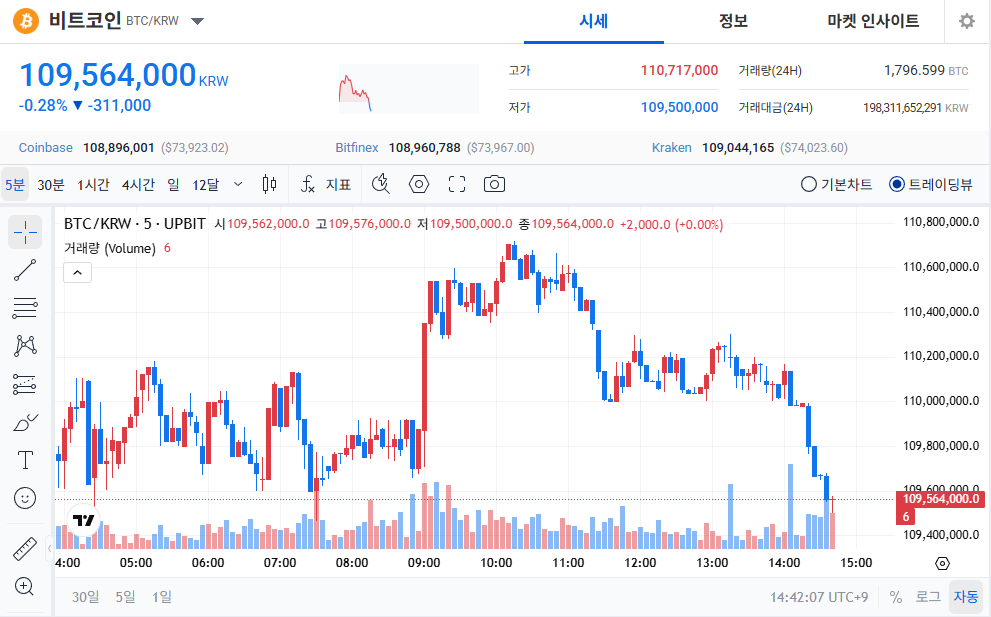Select the 5분 interval
This screenshot has width=991, height=617.
15,185
